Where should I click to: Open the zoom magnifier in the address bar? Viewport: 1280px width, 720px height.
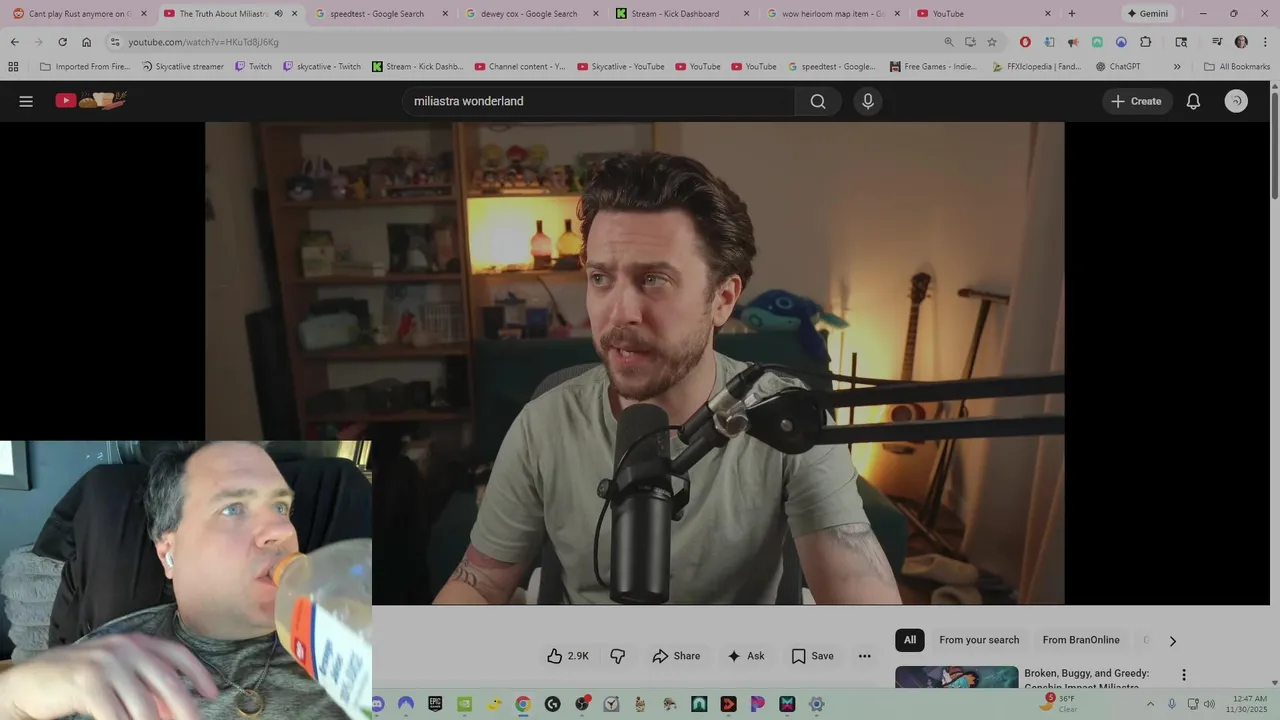(x=949, y=42)
